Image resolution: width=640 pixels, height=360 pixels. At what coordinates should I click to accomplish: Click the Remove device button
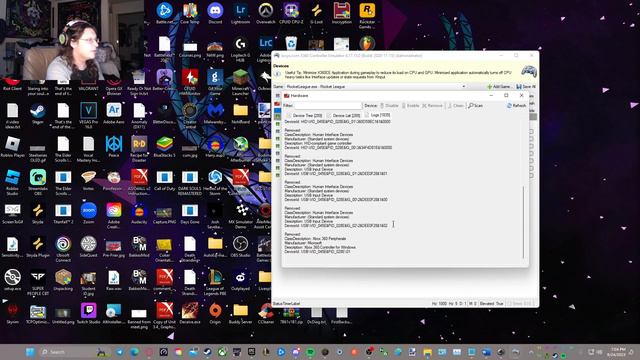(x=432, y=106)
